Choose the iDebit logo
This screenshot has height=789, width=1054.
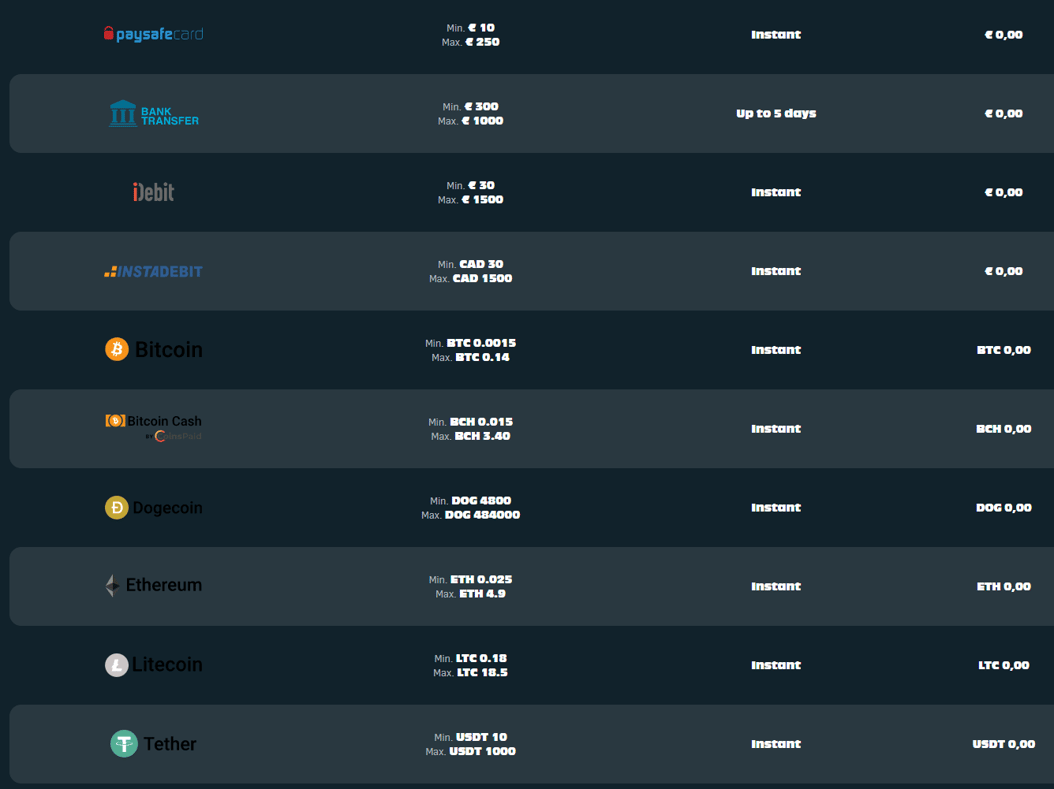[x=153, y=192]
